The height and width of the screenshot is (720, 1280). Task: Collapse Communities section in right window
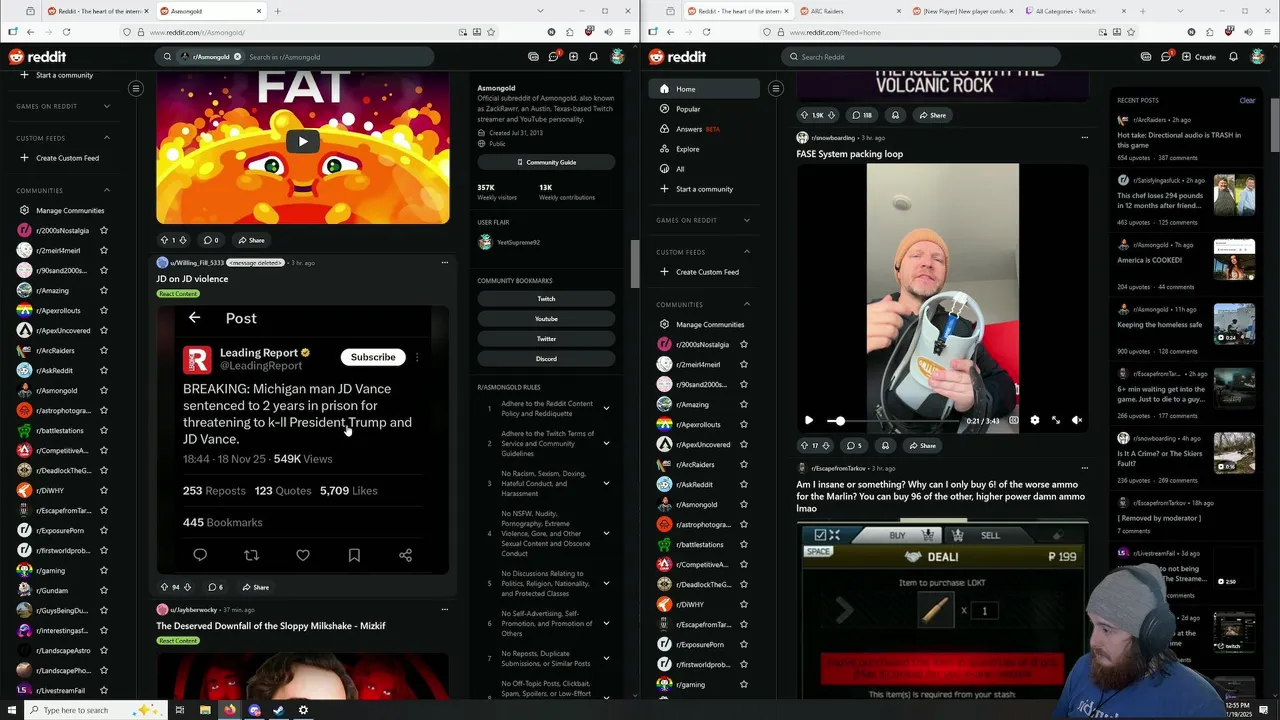[x=747, y=304]
